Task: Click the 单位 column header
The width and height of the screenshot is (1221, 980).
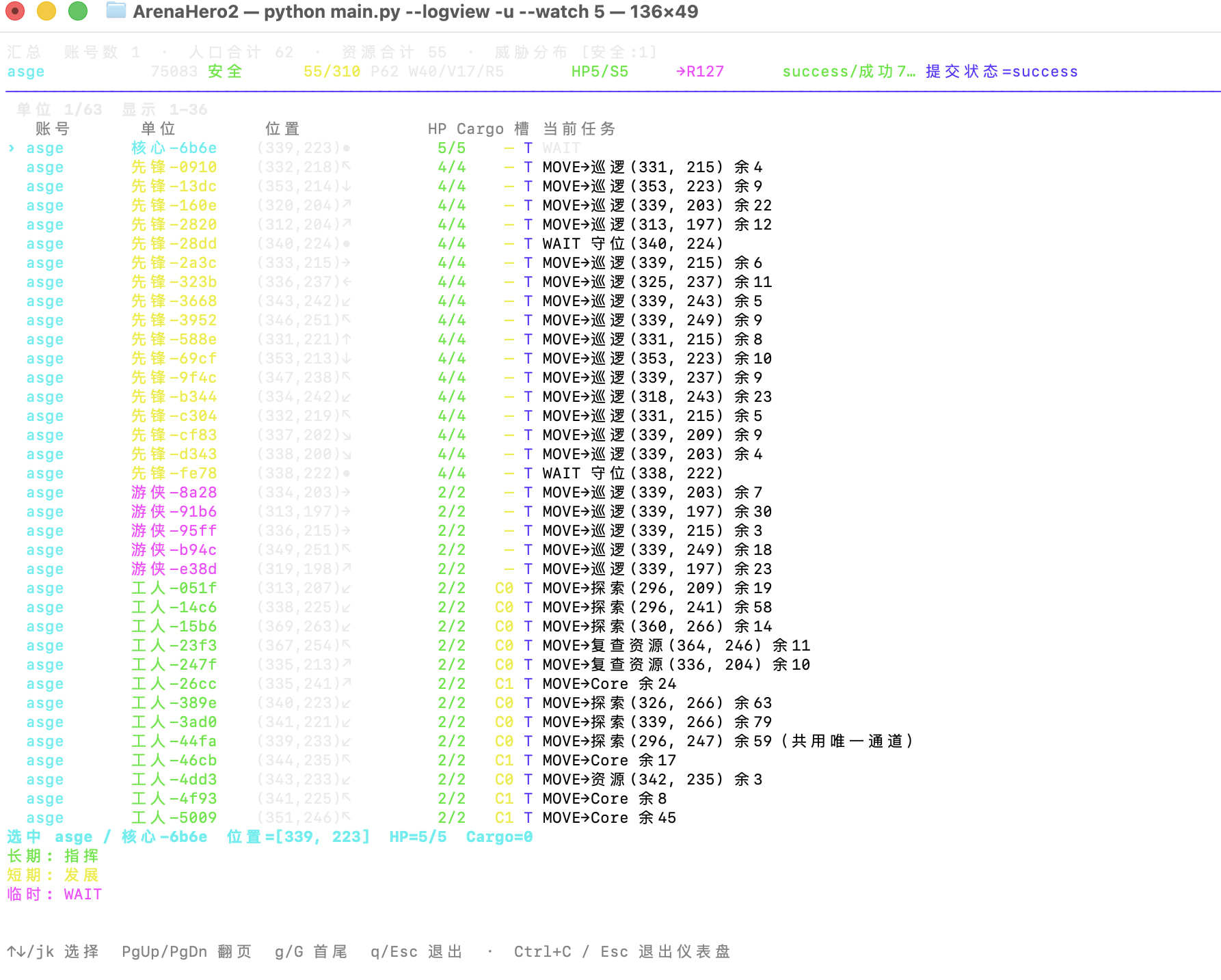Action: [158, 128]
